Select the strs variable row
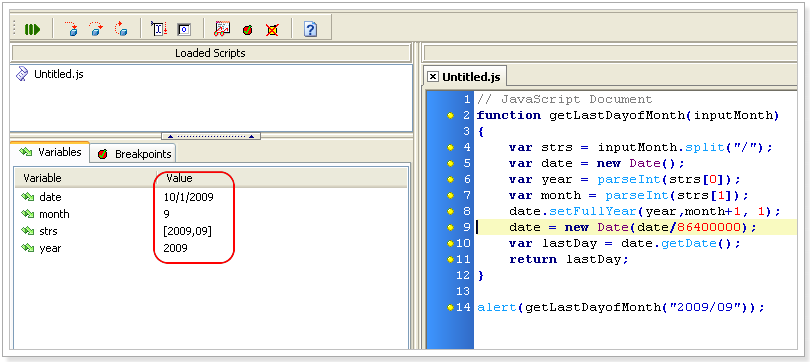The width and height of the screenshot is (812, 364). point(211,231)
